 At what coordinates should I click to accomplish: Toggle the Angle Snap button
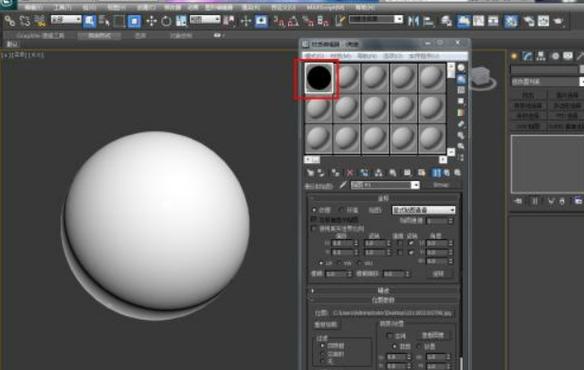(293, 21)
